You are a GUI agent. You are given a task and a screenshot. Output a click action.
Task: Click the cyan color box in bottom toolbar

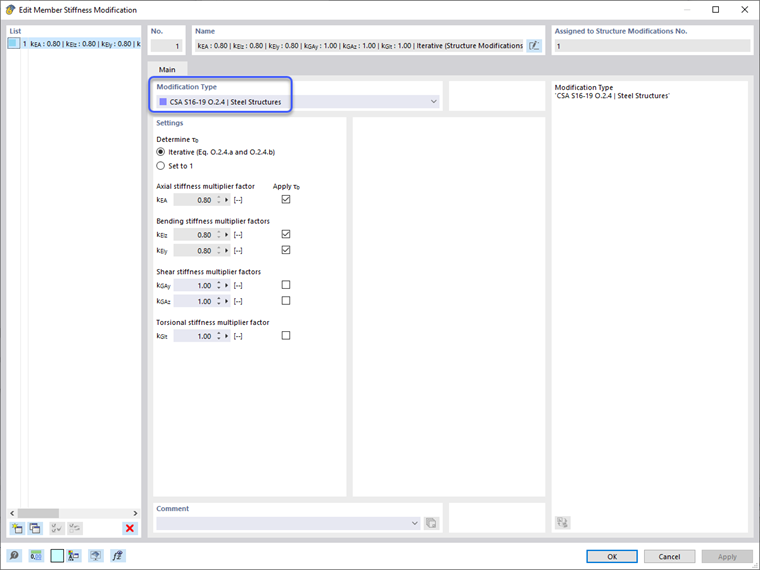click(57, 555)
